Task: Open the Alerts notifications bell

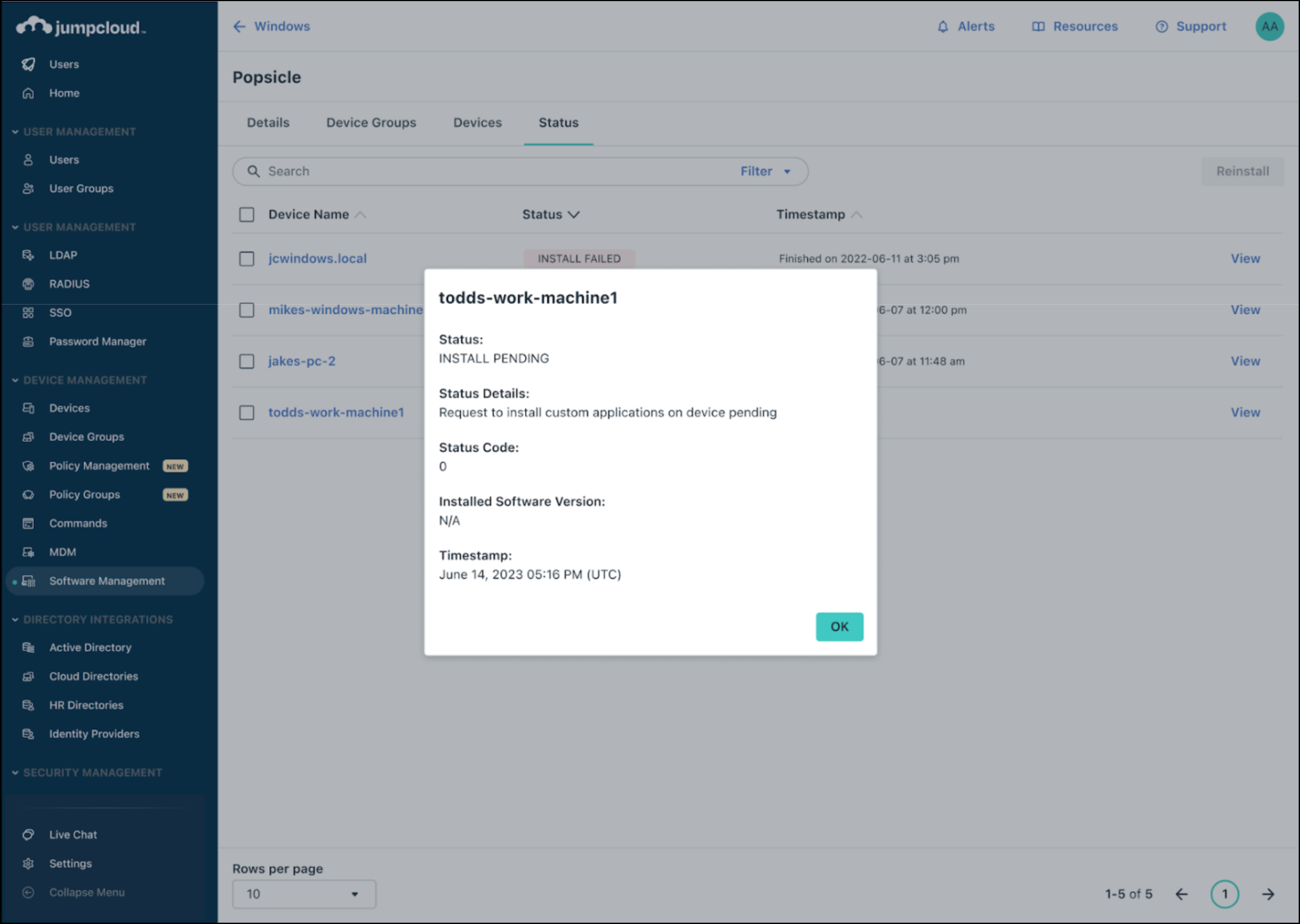Action: click(965, 26)
